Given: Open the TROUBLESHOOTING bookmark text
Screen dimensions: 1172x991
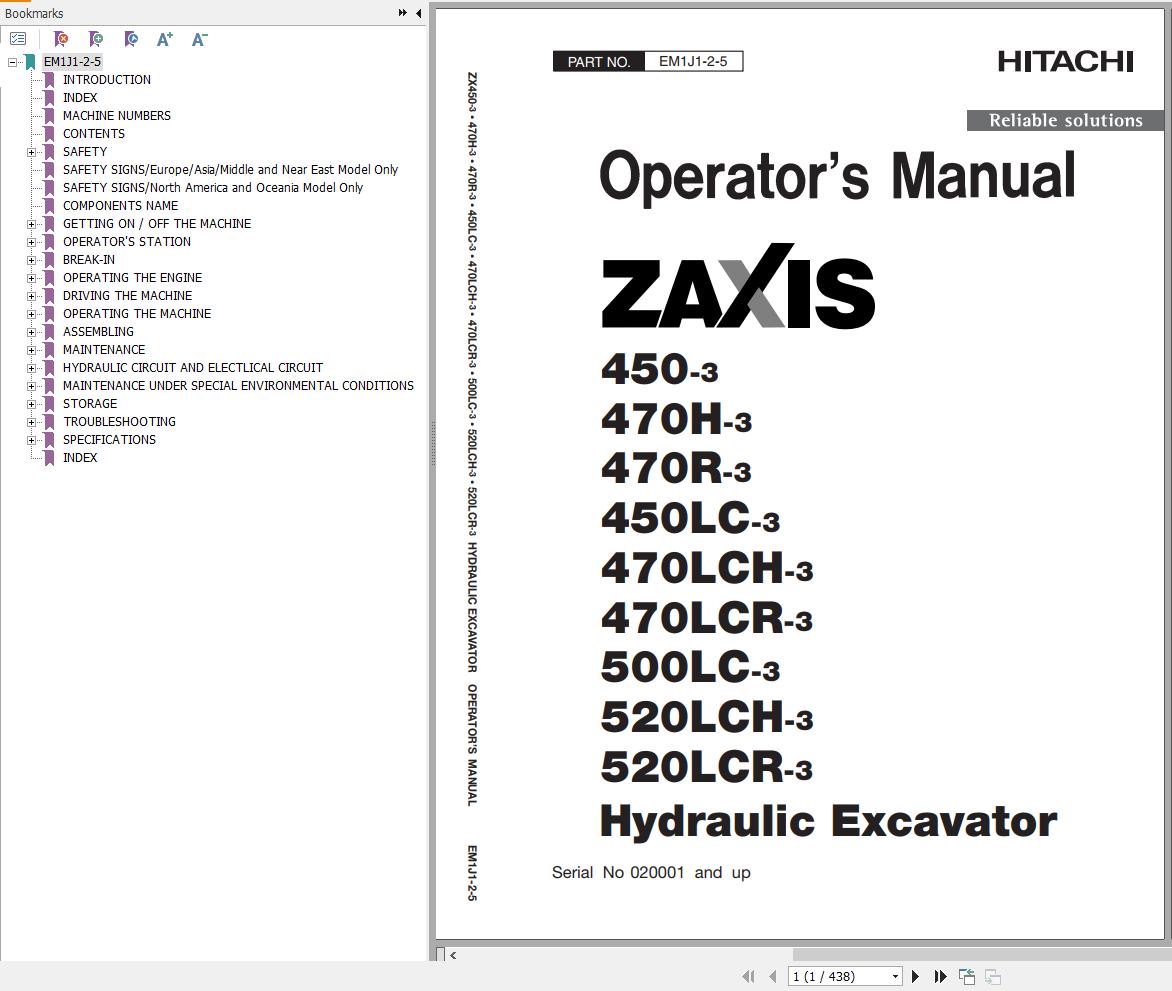Looking at the screenshot, I should 120,422.
